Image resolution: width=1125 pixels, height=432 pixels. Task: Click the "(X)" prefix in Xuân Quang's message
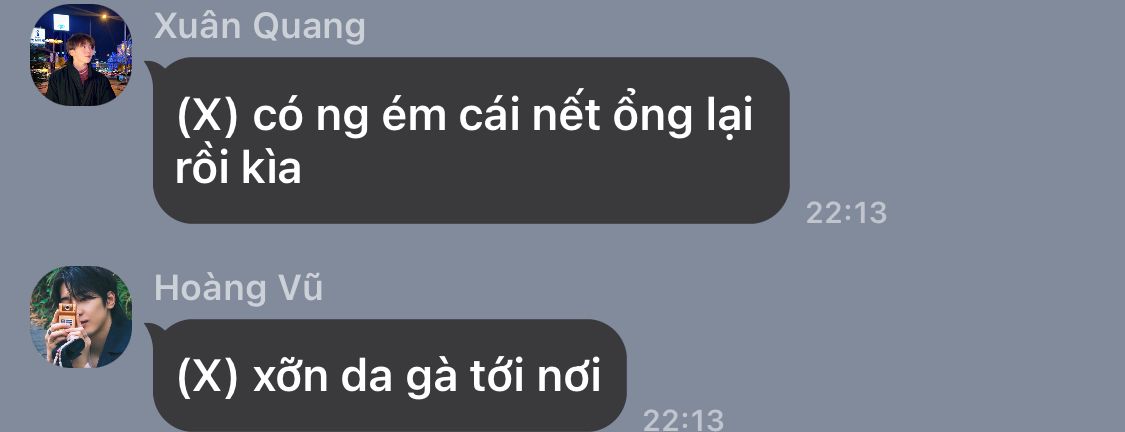tap(207, 118)
